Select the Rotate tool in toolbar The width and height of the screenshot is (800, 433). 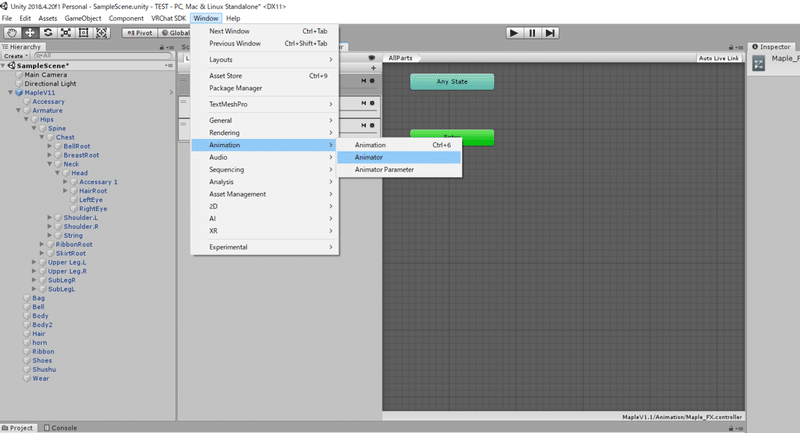click(x=48, y=33)
